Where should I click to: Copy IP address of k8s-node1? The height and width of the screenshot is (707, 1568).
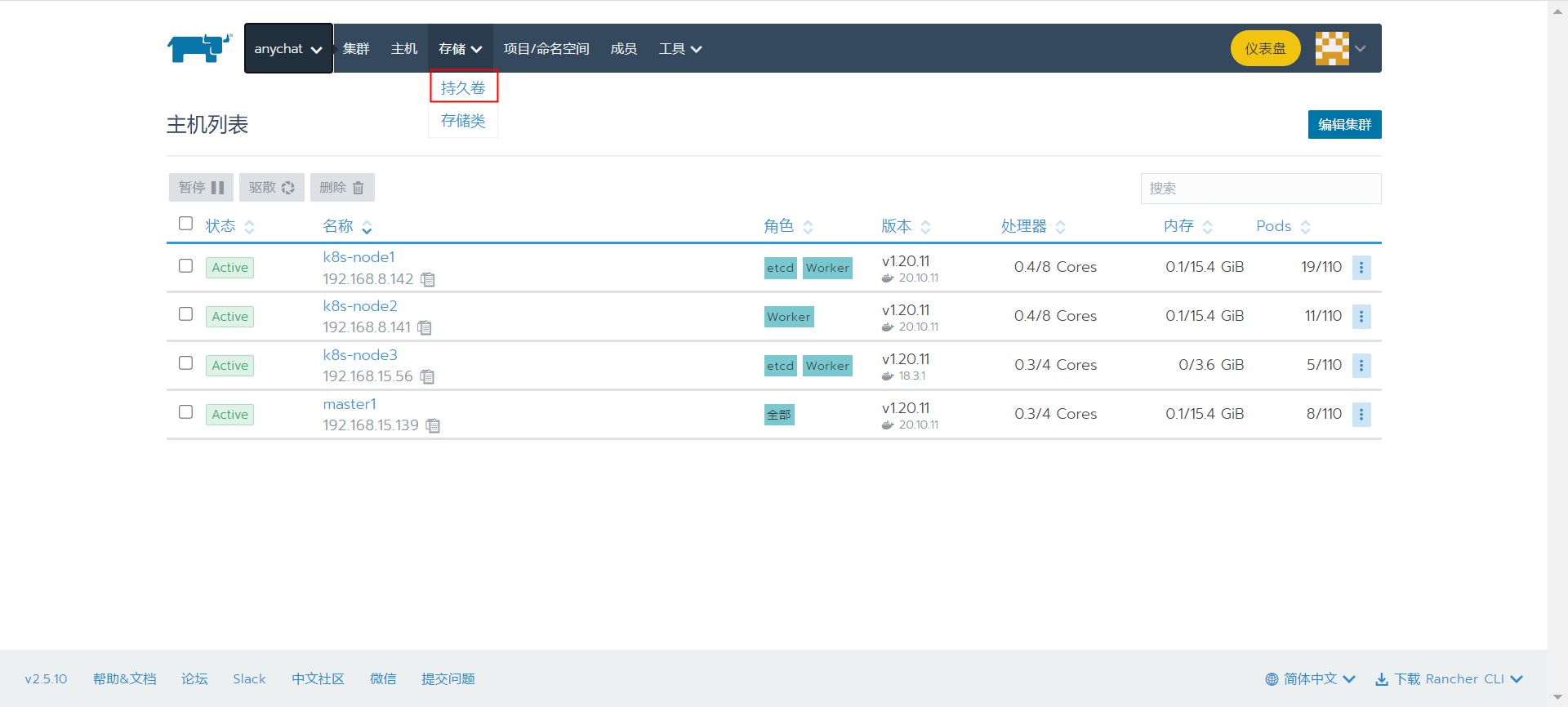[x=428, y=279]
